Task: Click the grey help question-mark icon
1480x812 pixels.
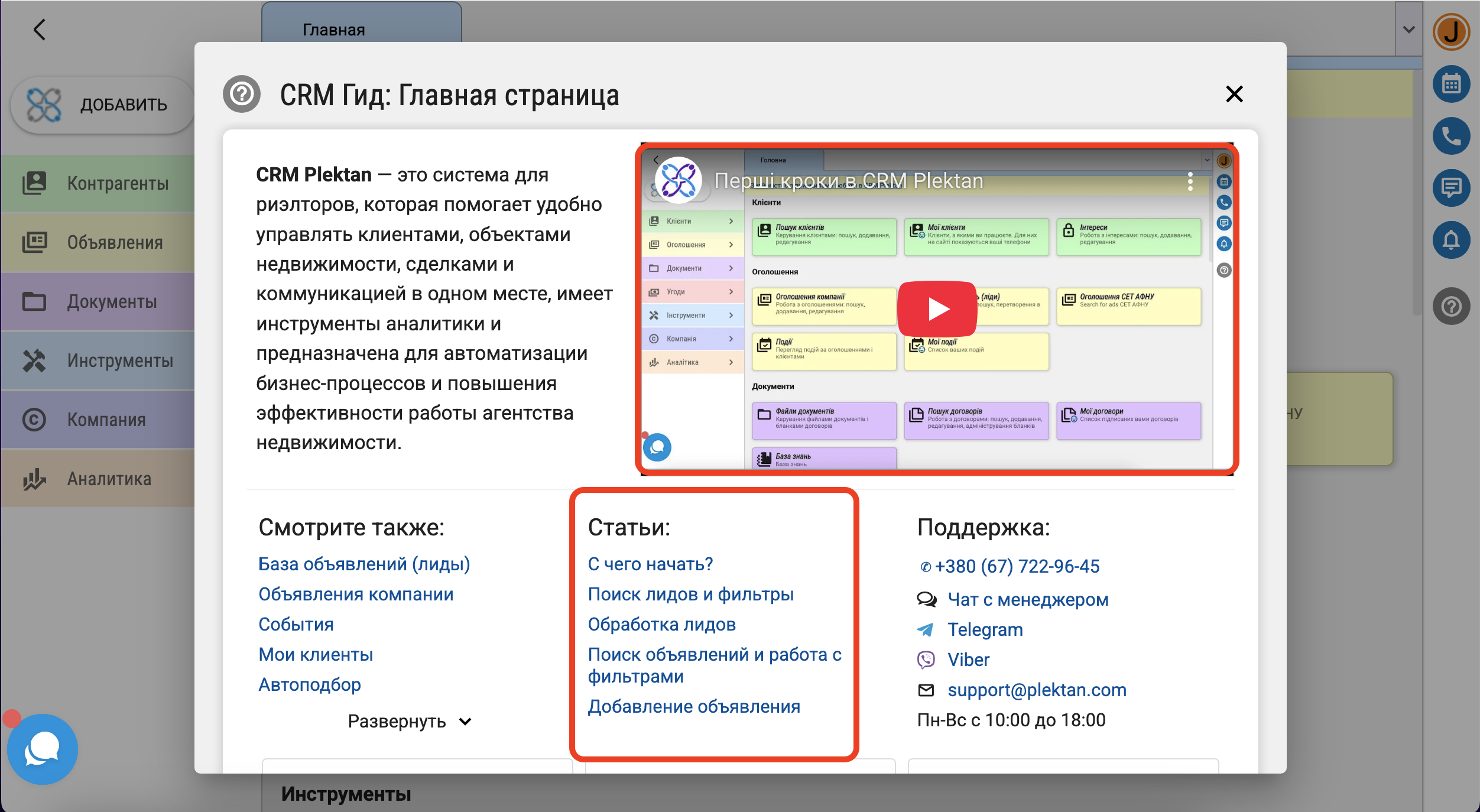Action: (x=1451, y=306)
